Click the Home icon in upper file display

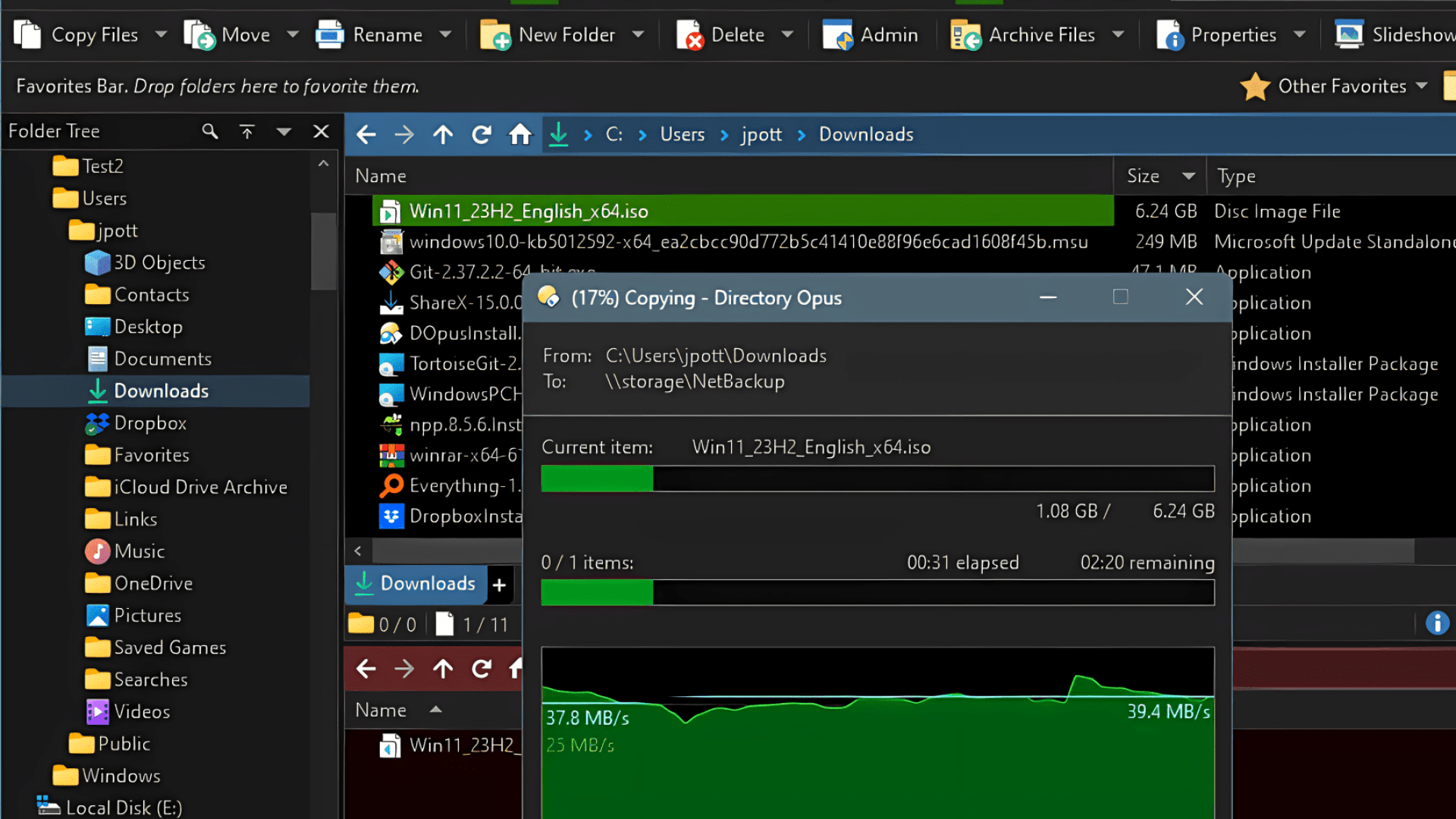[x=520, y=135]
